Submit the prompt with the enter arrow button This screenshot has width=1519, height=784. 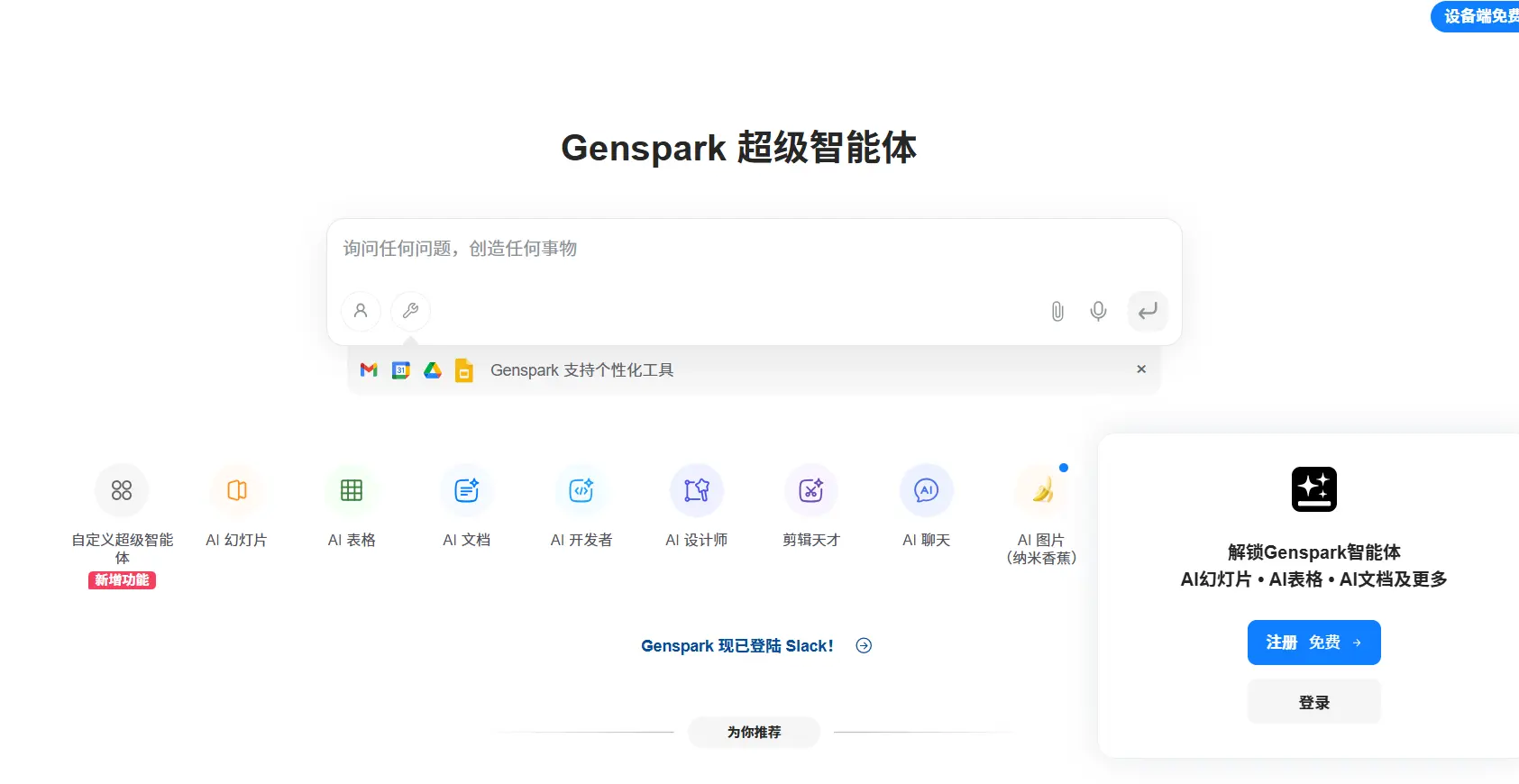[1148, 312]
